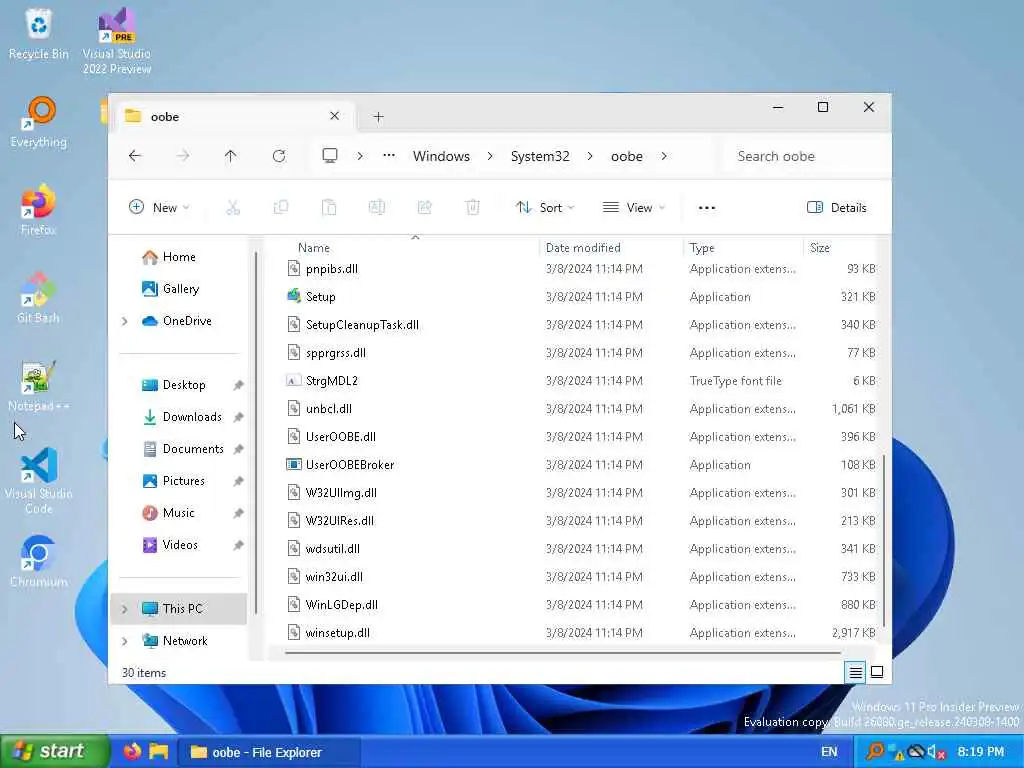Open Chromium desktop shortcut
Screen dimensions: 1024x768
[39, 562]
